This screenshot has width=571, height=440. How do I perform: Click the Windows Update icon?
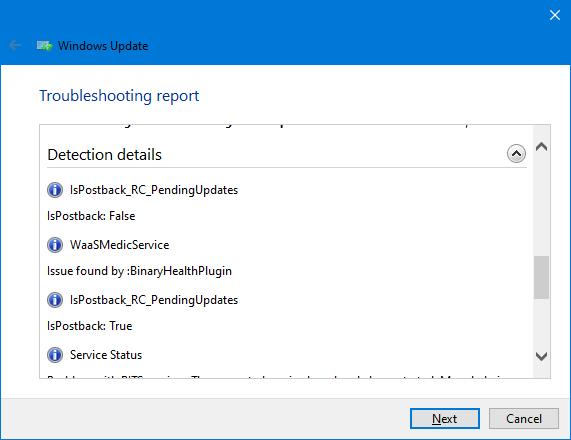[44, 46]
